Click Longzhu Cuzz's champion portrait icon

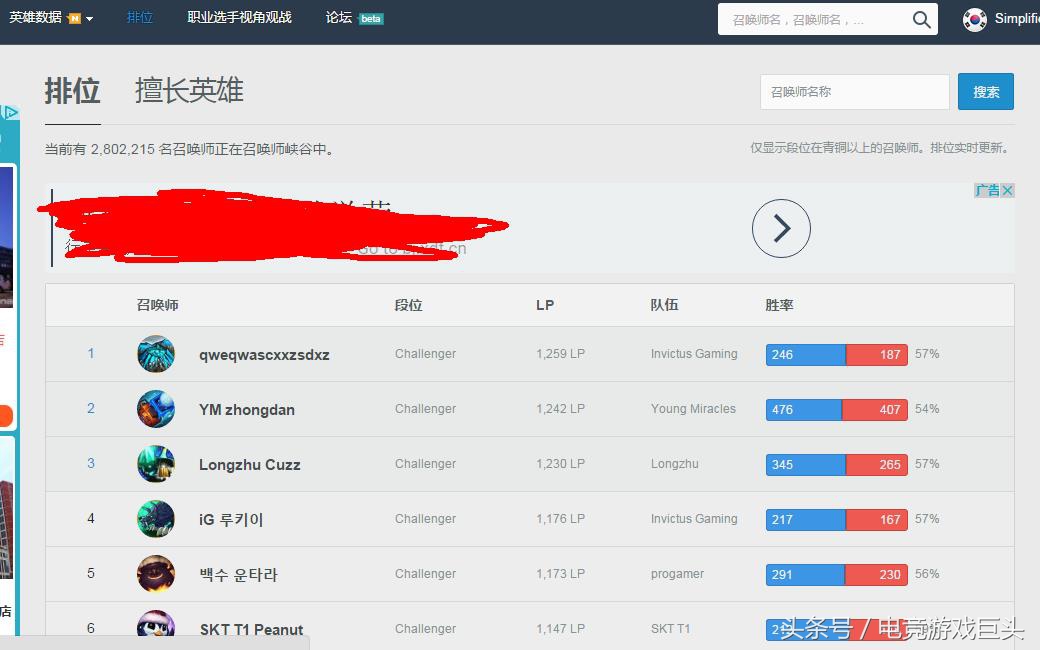click(155, 464)
